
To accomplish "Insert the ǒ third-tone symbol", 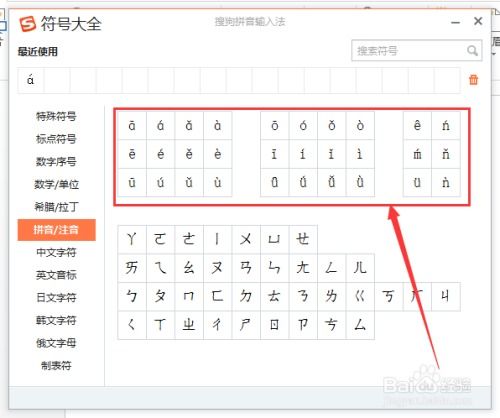I will click(x=332, y=126).
